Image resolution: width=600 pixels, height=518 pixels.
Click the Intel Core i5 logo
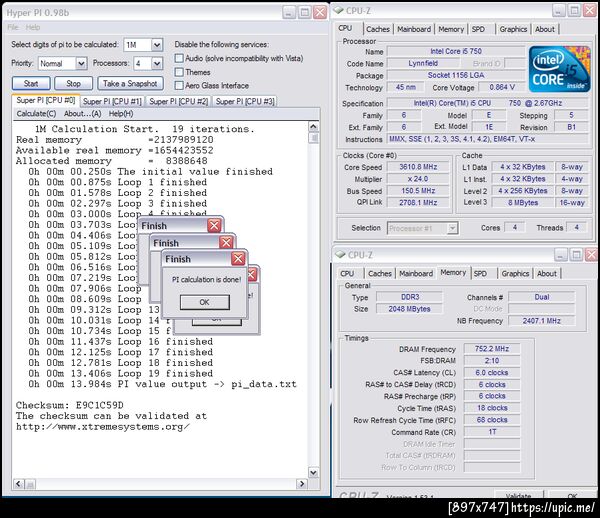[559, 68]
